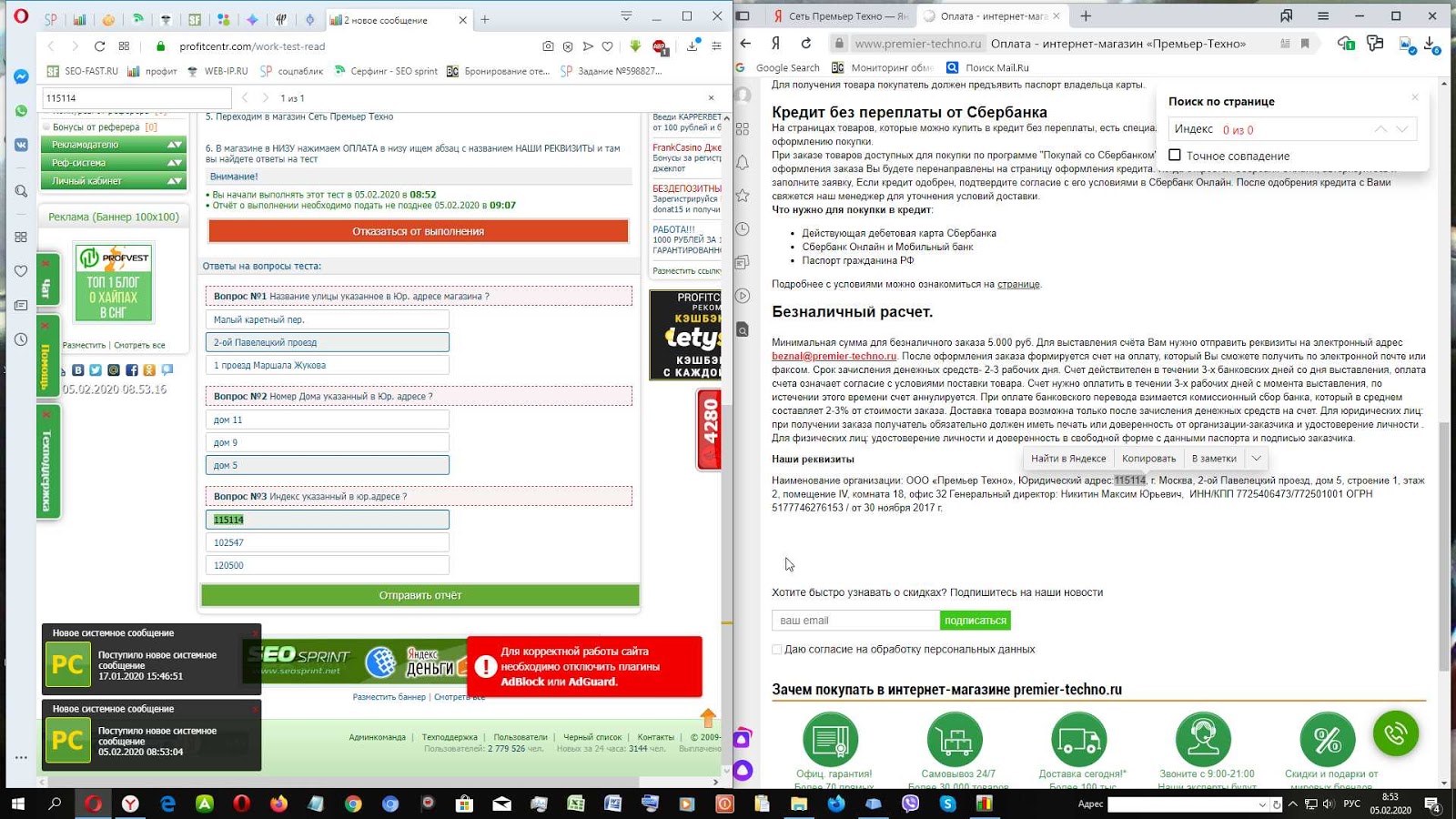The height and width of the screenshot is (819, 1456).
Task: Go to next find match in Opera
Action: (x=265, y=97)
